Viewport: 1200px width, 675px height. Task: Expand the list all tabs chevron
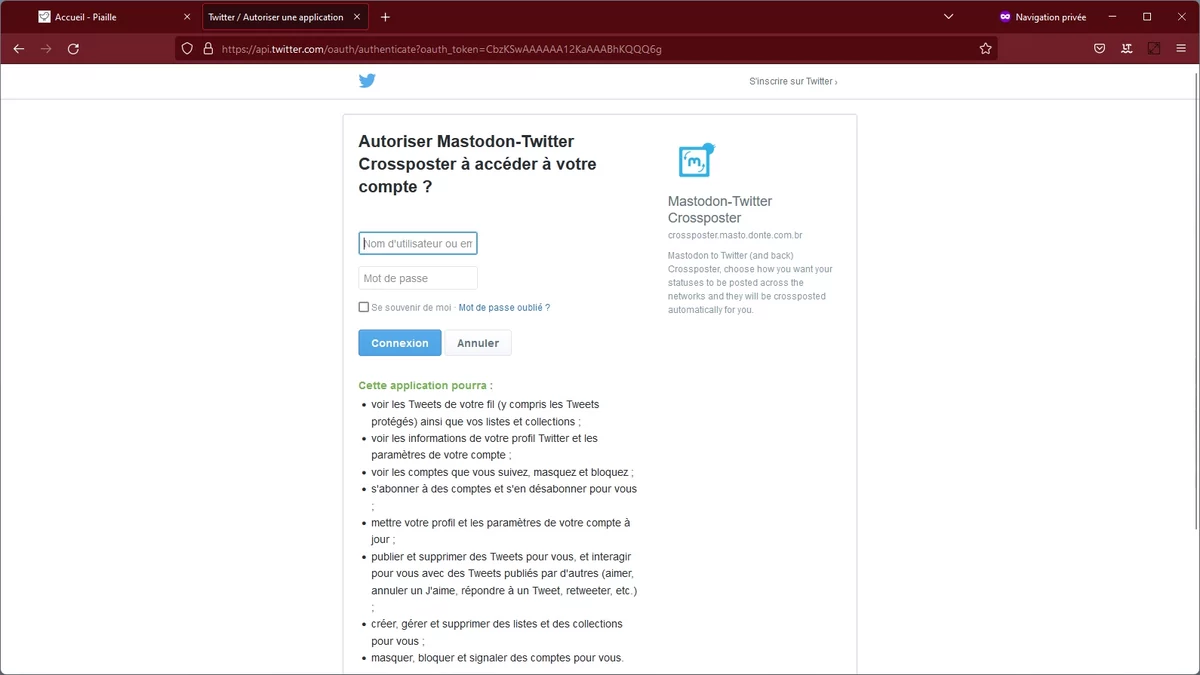click(948, 17)
